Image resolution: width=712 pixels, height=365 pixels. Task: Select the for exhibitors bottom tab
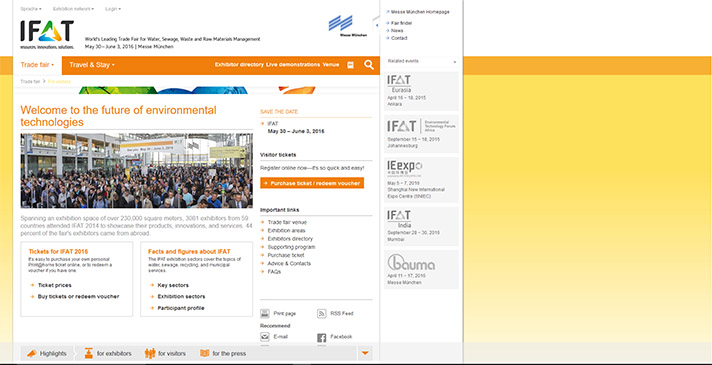coord(108,353)
